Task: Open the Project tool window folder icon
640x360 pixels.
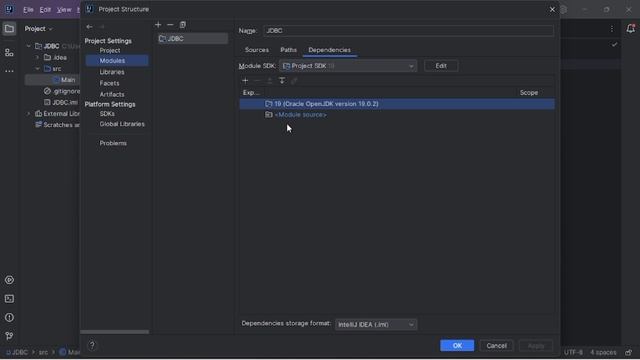Action: (9, 29)
